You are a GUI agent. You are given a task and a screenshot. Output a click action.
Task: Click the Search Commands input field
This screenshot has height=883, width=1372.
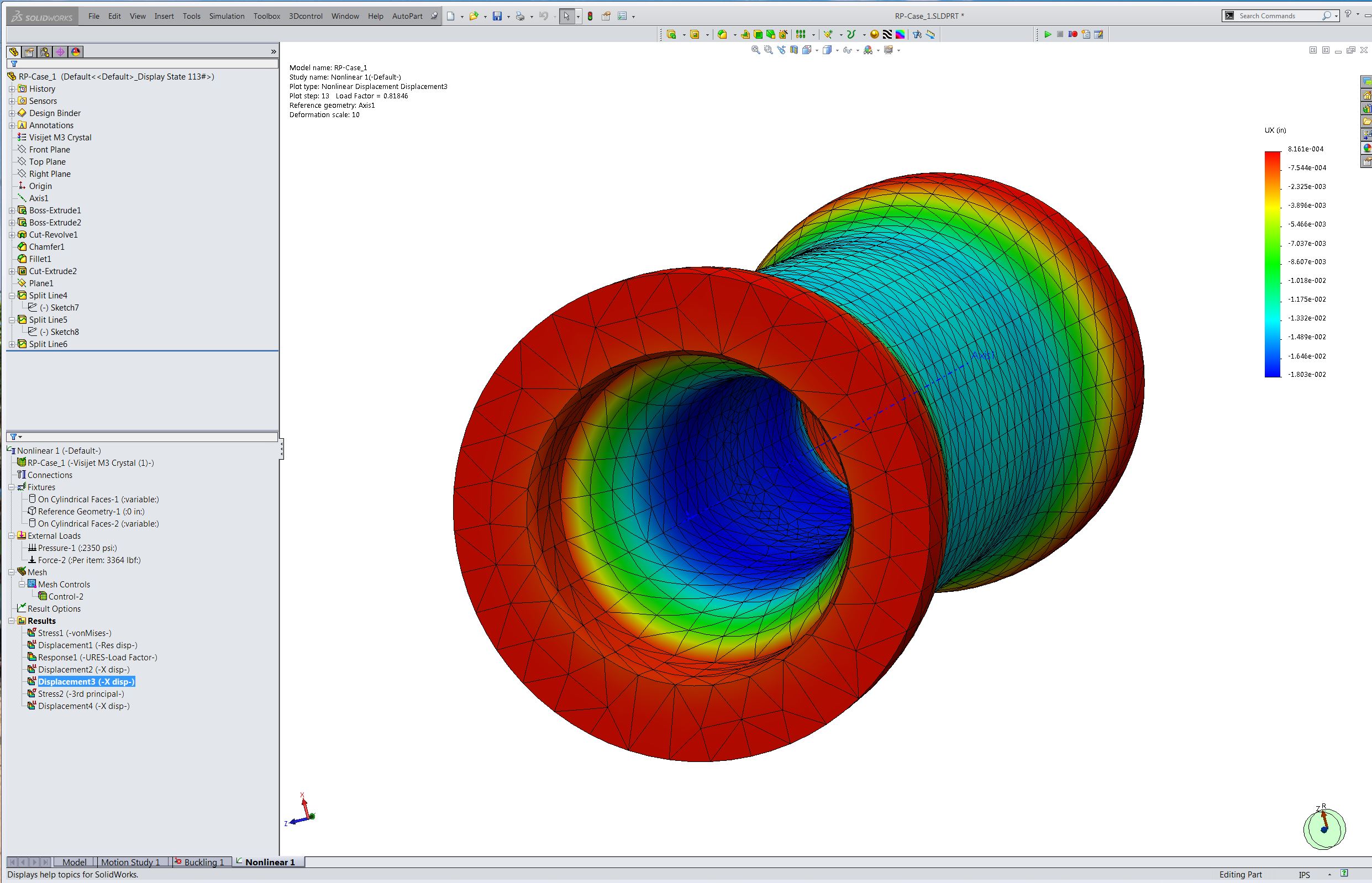1280,16
